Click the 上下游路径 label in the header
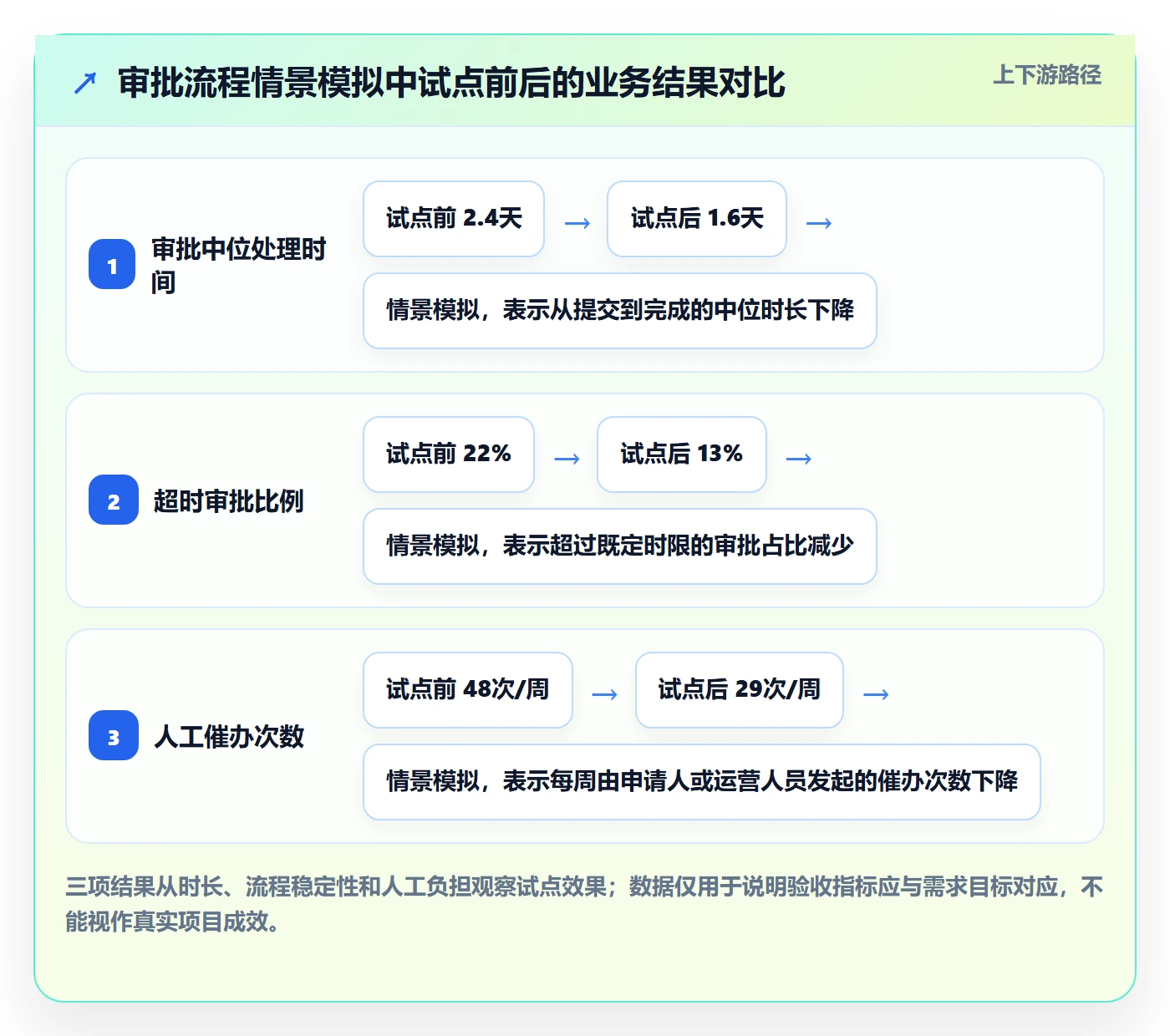The image size is (1170, 1036). click(1047, 75)
